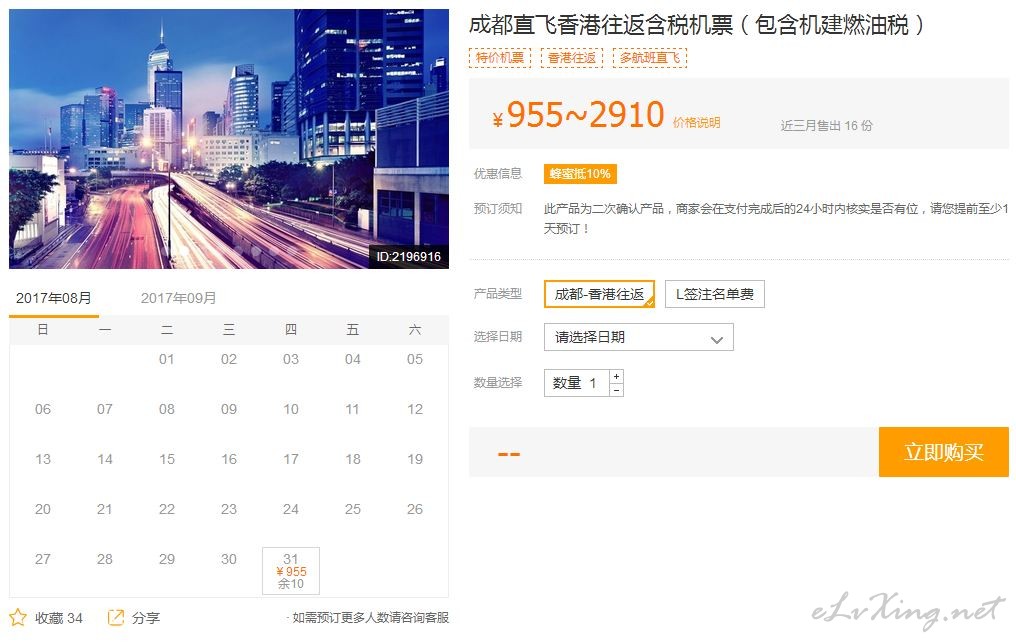The width and height of the screenshot is (1016, 644).
Task: Click the 多航班直飞 tag
Action: pyautogui.click(x=649, y=58)
